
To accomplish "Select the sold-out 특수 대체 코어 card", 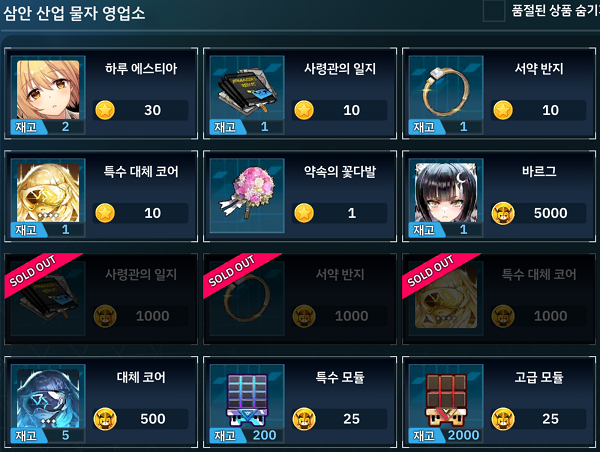I will click(499, 299).
